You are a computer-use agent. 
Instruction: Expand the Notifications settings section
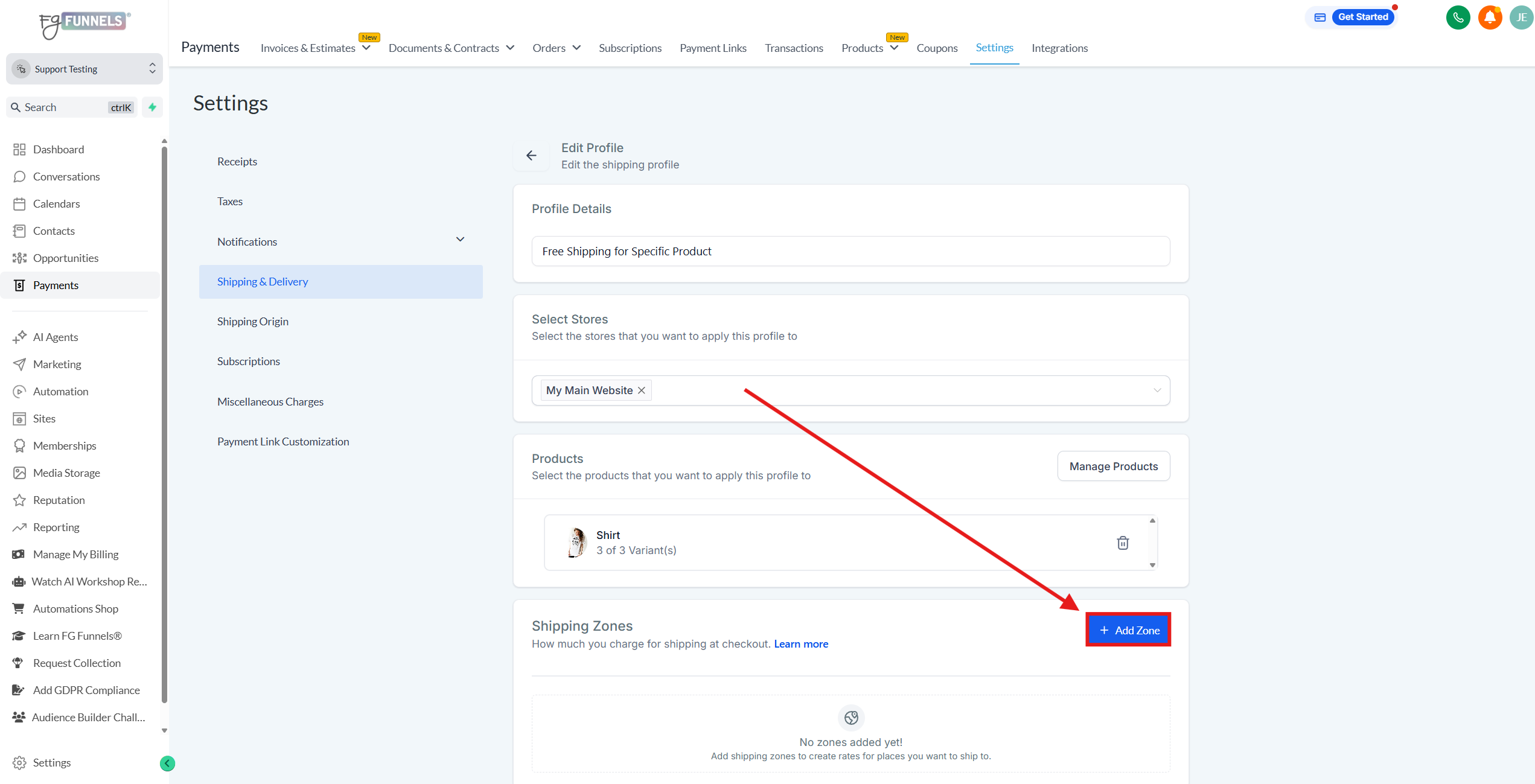pyautogui.click(x=460, y=240)
